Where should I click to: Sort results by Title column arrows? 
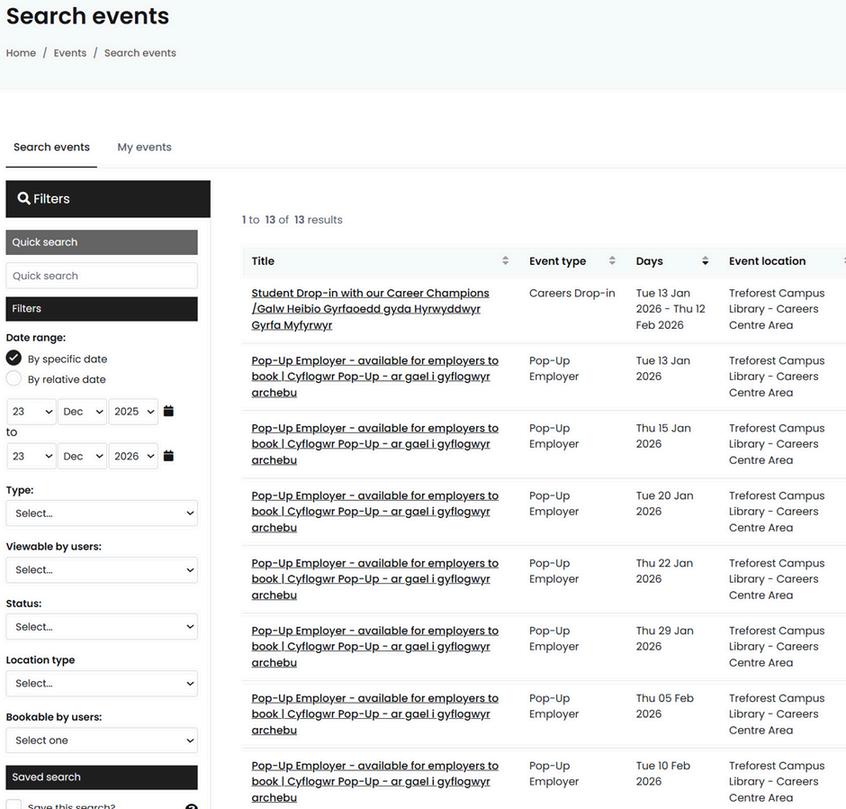coord(505,261)
